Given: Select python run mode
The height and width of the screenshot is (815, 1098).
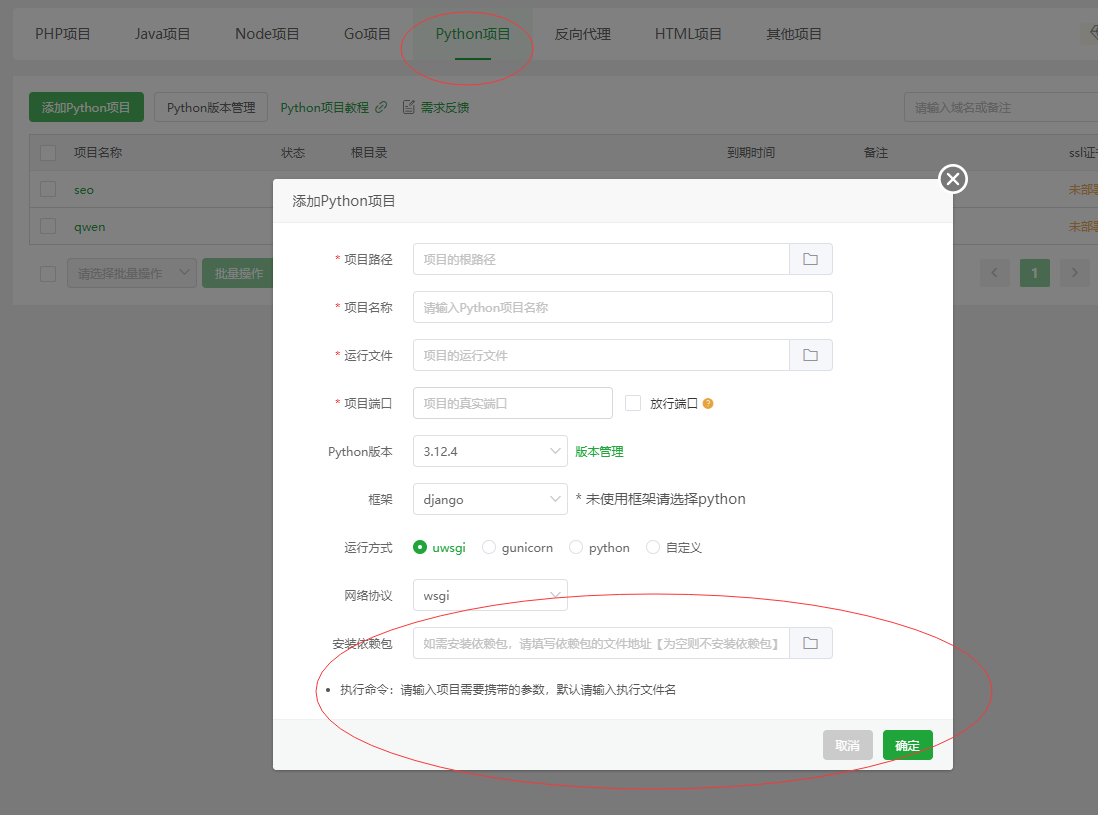Looking at the screenshot, I should click(599, 548).
